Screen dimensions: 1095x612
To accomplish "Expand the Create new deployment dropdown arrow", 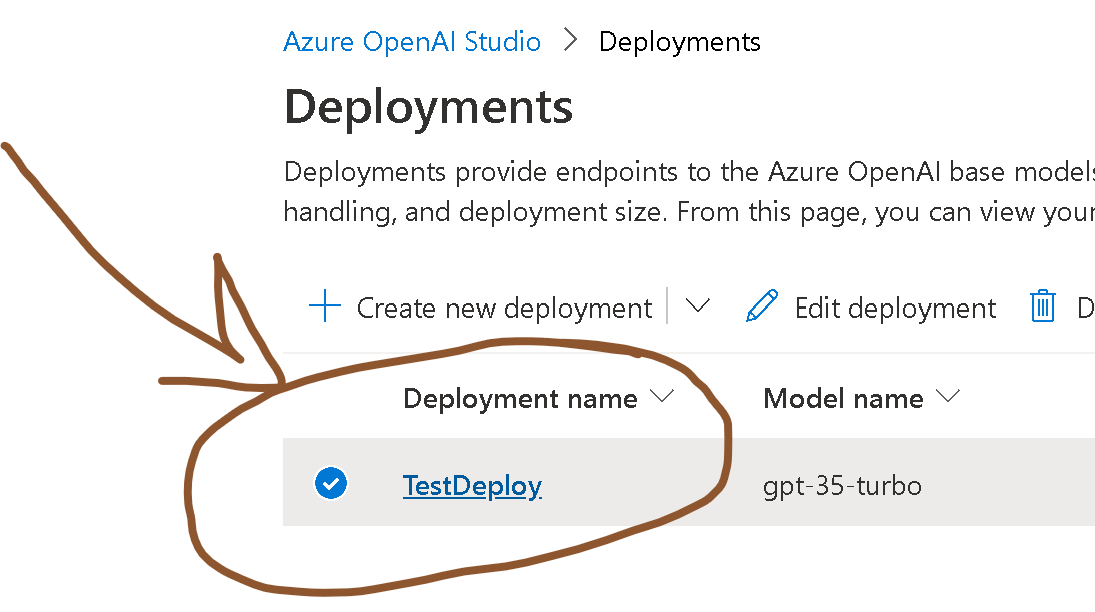I will click(x=698, y=306).
